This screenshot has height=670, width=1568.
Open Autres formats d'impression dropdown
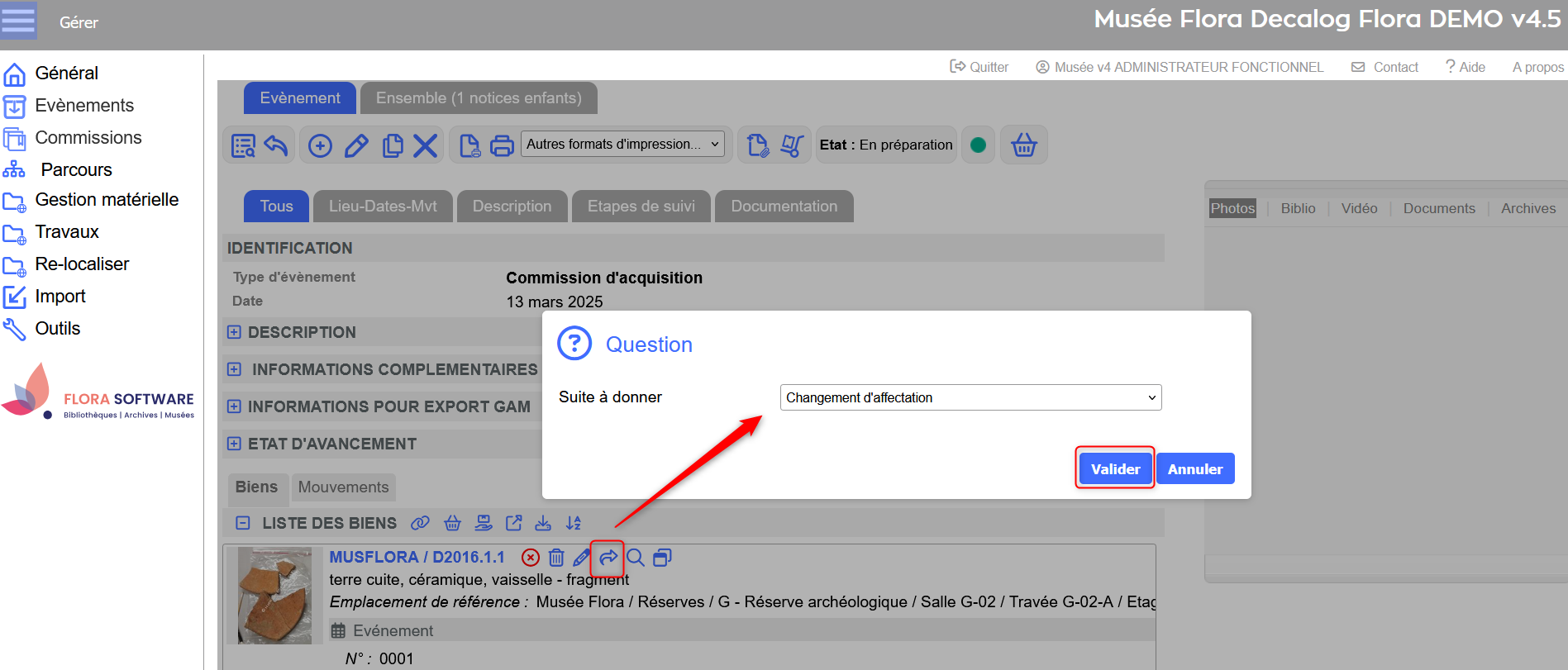[x=622, y=145]
